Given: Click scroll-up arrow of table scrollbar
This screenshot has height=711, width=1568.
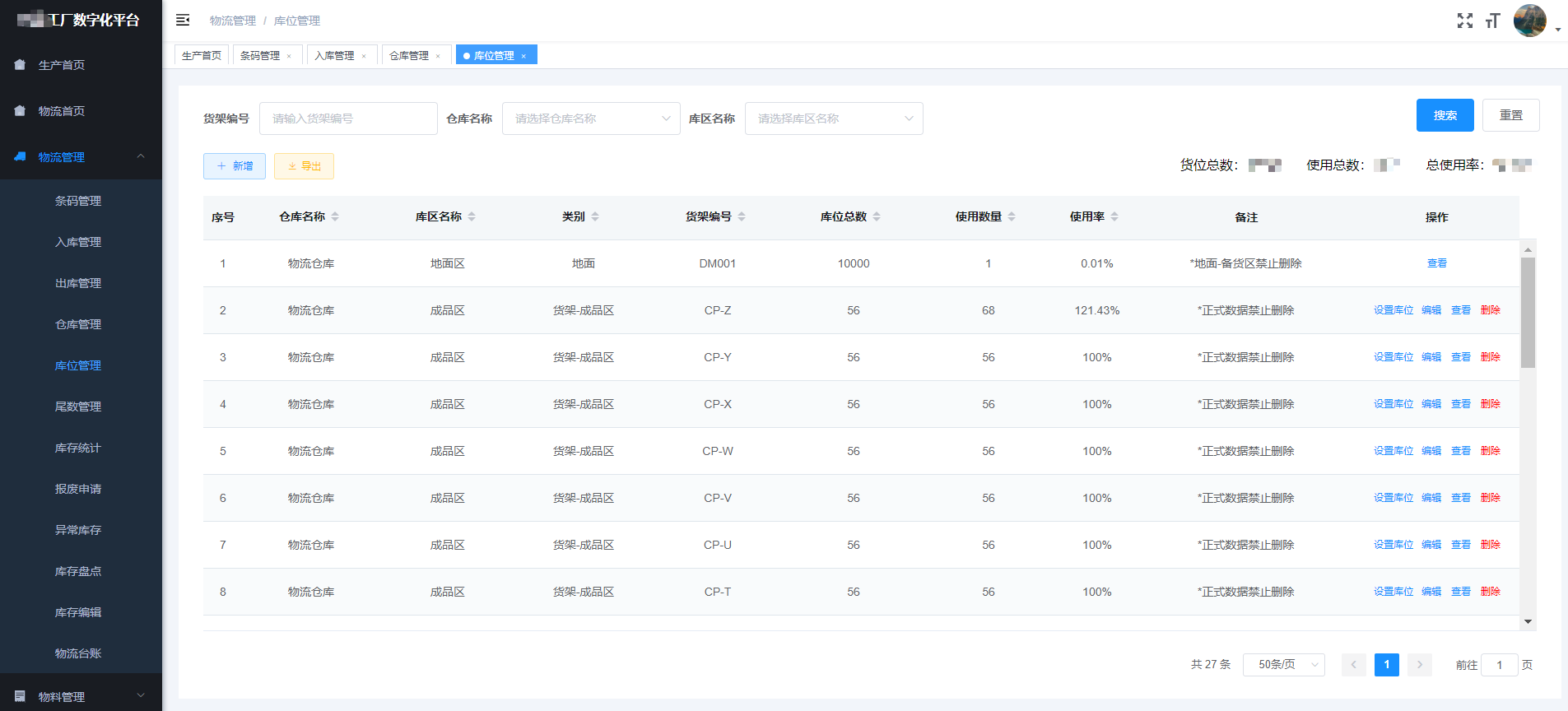Looking at the screenshot, I should 1528,249.
